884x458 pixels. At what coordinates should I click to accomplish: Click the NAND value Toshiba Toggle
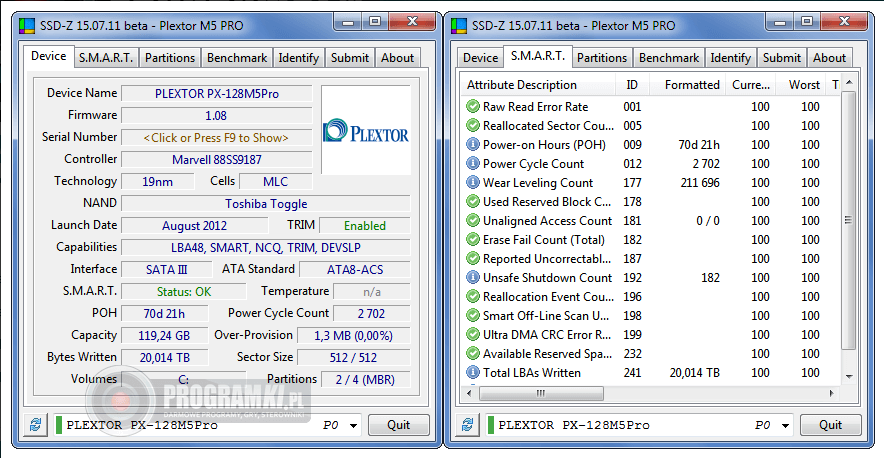tap(266, 204)
